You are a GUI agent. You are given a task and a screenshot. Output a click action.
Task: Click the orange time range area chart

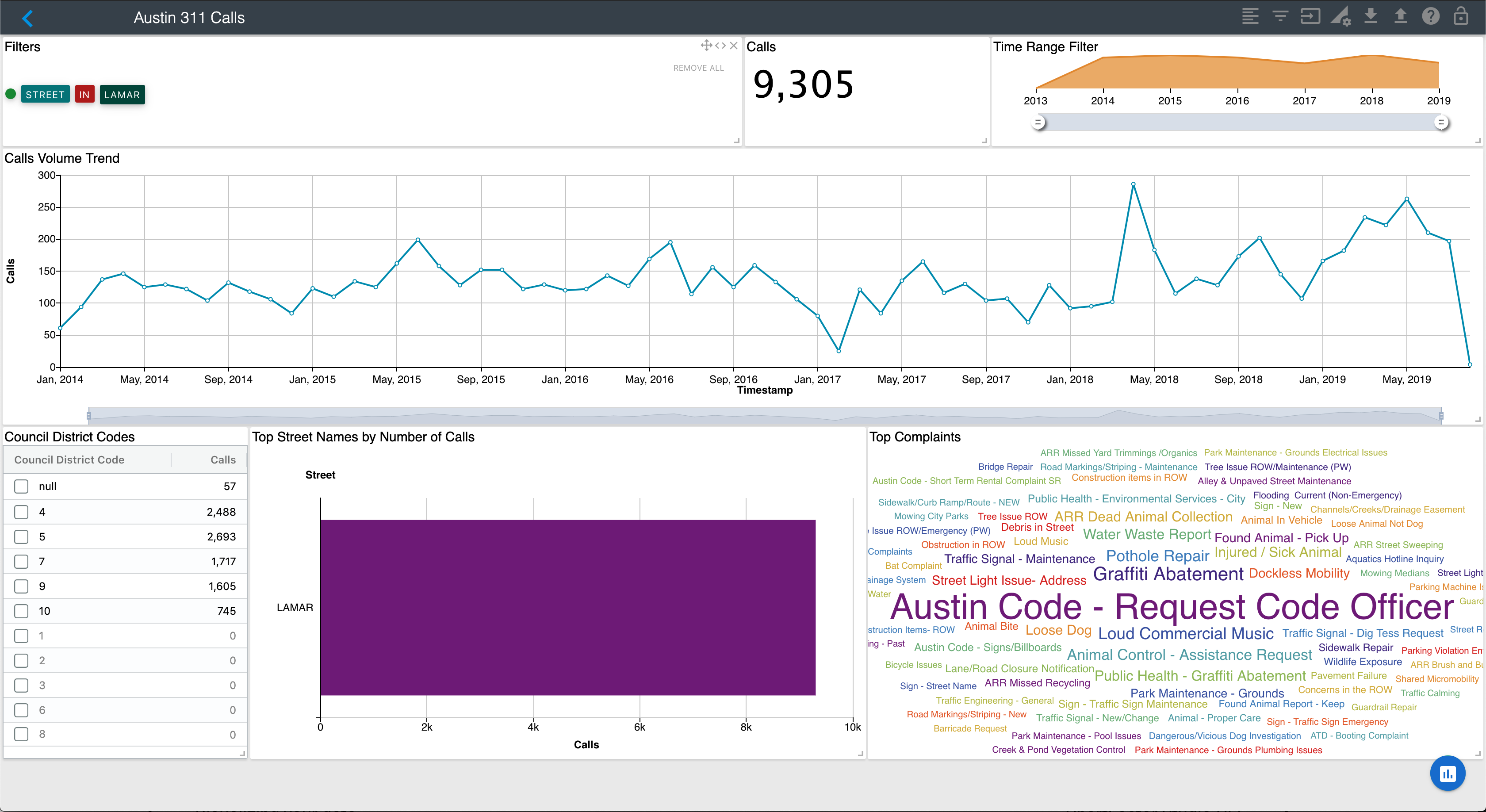[1237, 72]
